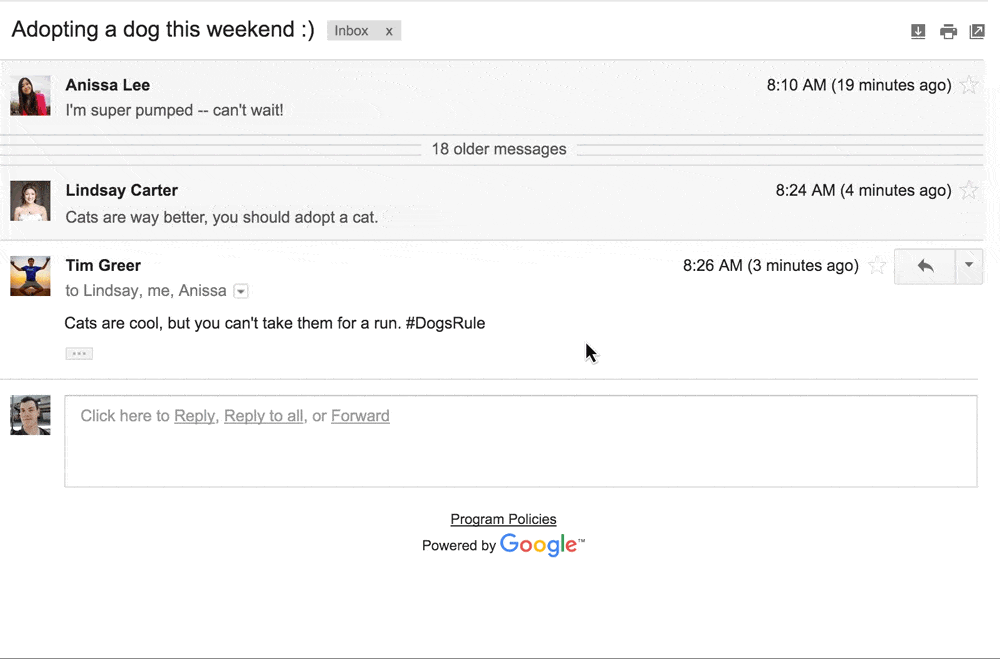Star Anissa Lee's message
Image resolution: width=1000 pixels, height=659 pixels.
click(x=968, y=85)
